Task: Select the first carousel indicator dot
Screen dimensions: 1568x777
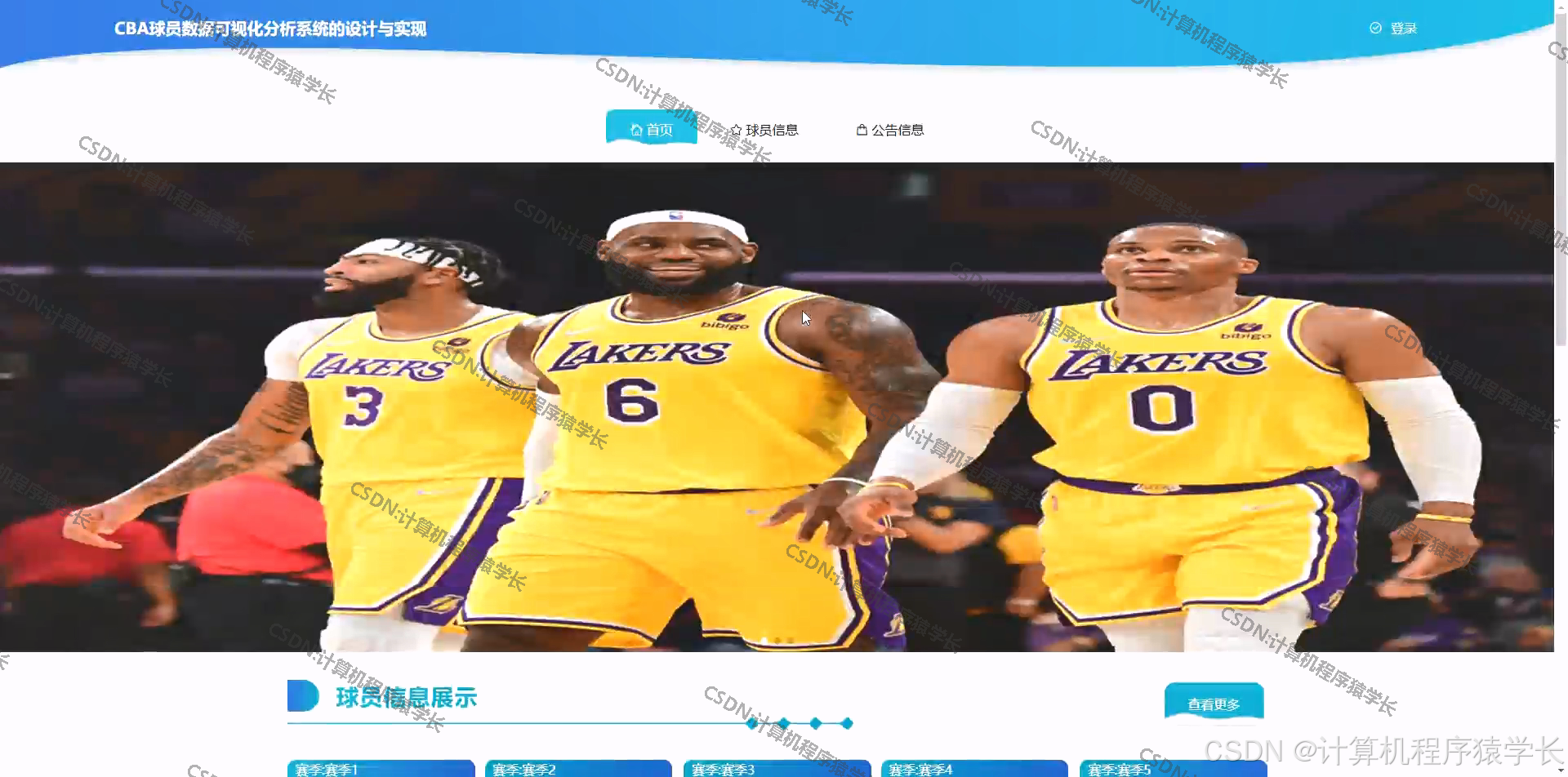Action: coord(764,641)
